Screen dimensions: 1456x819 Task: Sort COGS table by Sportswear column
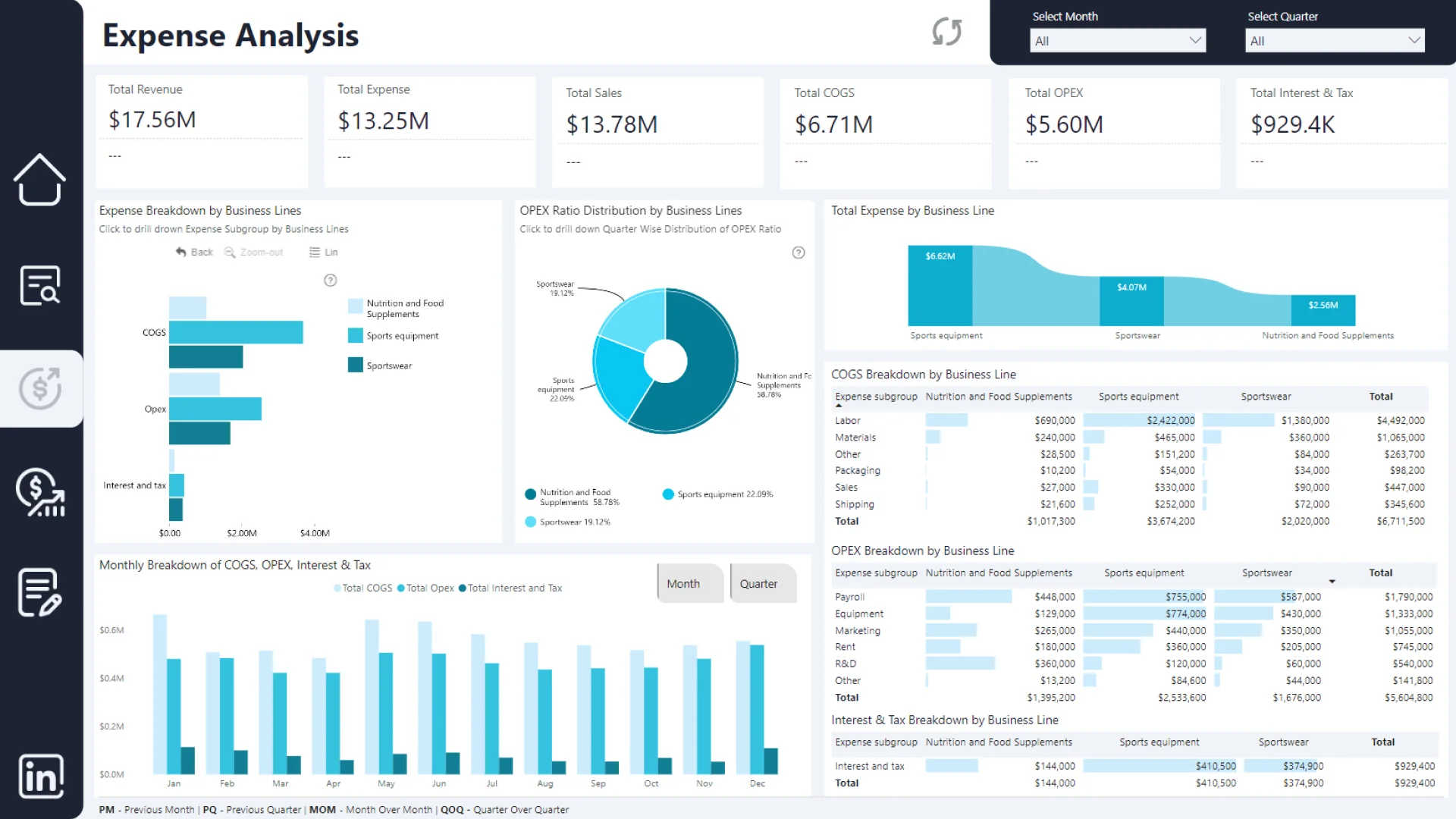pos(1266,397)
